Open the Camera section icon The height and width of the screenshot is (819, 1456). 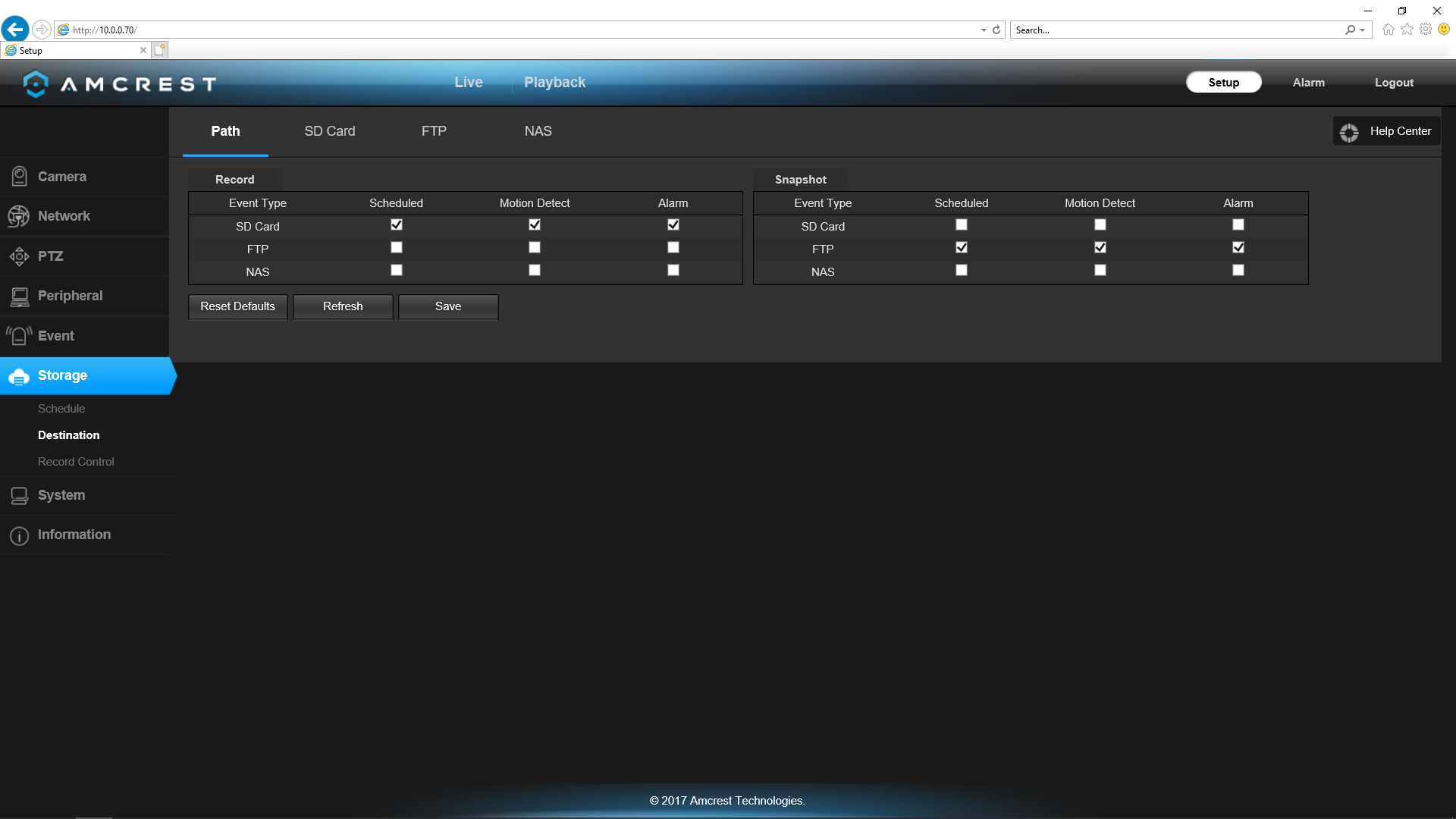pos(20,177)
